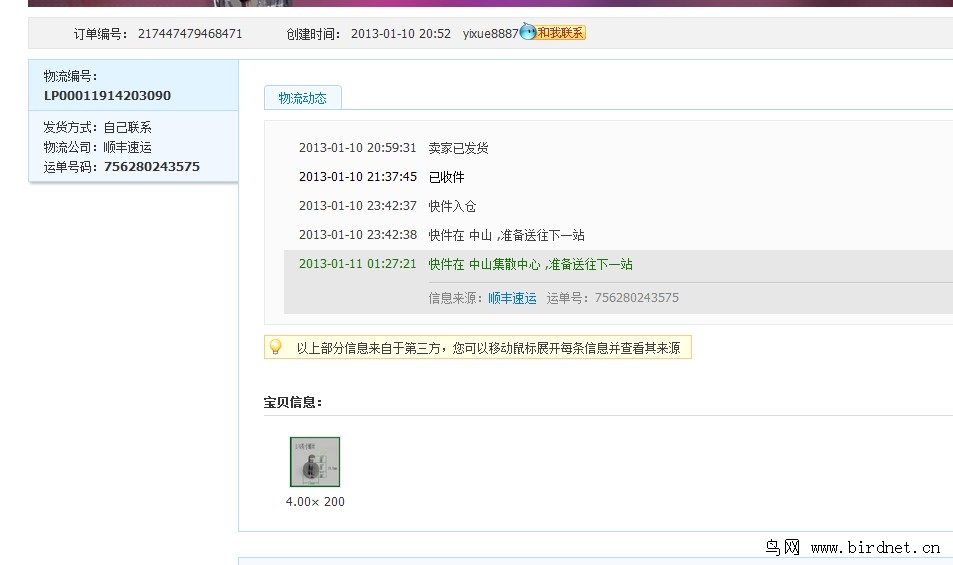Click the lightbulb tip icon
The height and width of the screenshot is (565, 953).
tap(275, 347)
